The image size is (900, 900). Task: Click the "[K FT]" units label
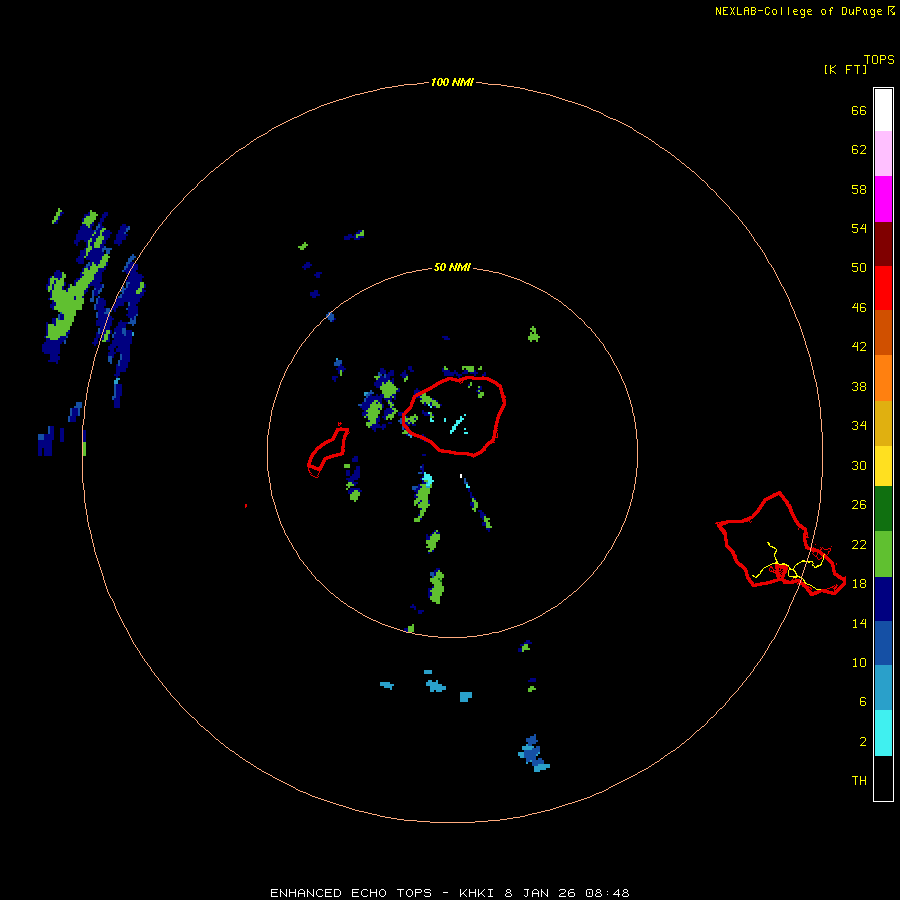[845, 69]
